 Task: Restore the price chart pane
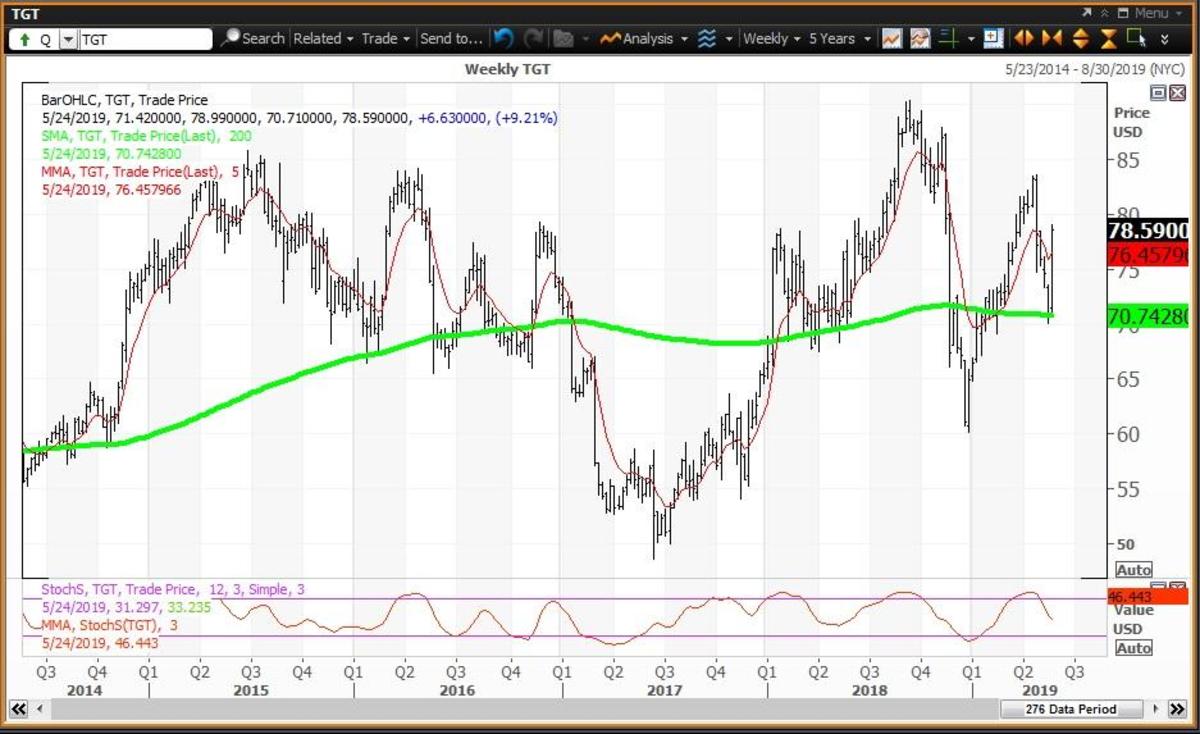tap(1157, 93)
